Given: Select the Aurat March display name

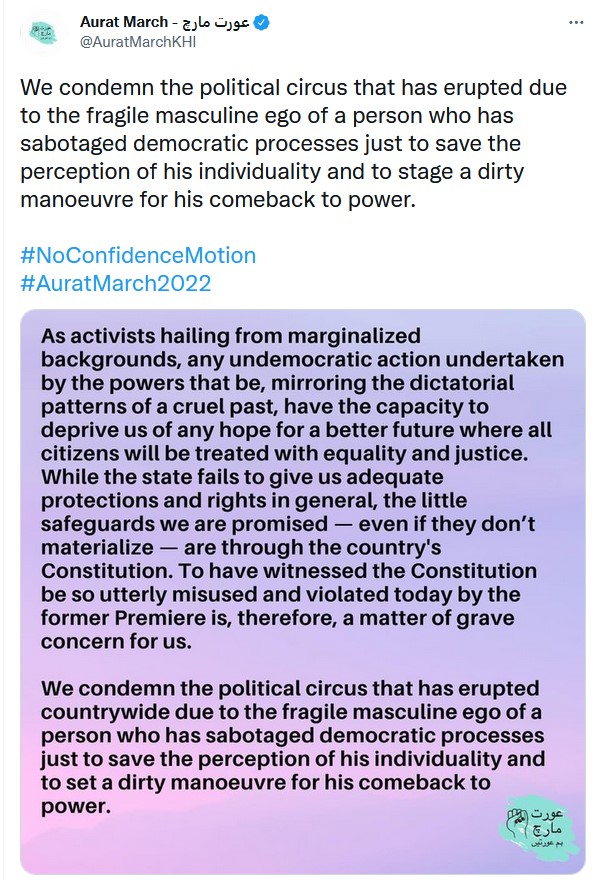Looking at the screenshot, I should (124, 22).
